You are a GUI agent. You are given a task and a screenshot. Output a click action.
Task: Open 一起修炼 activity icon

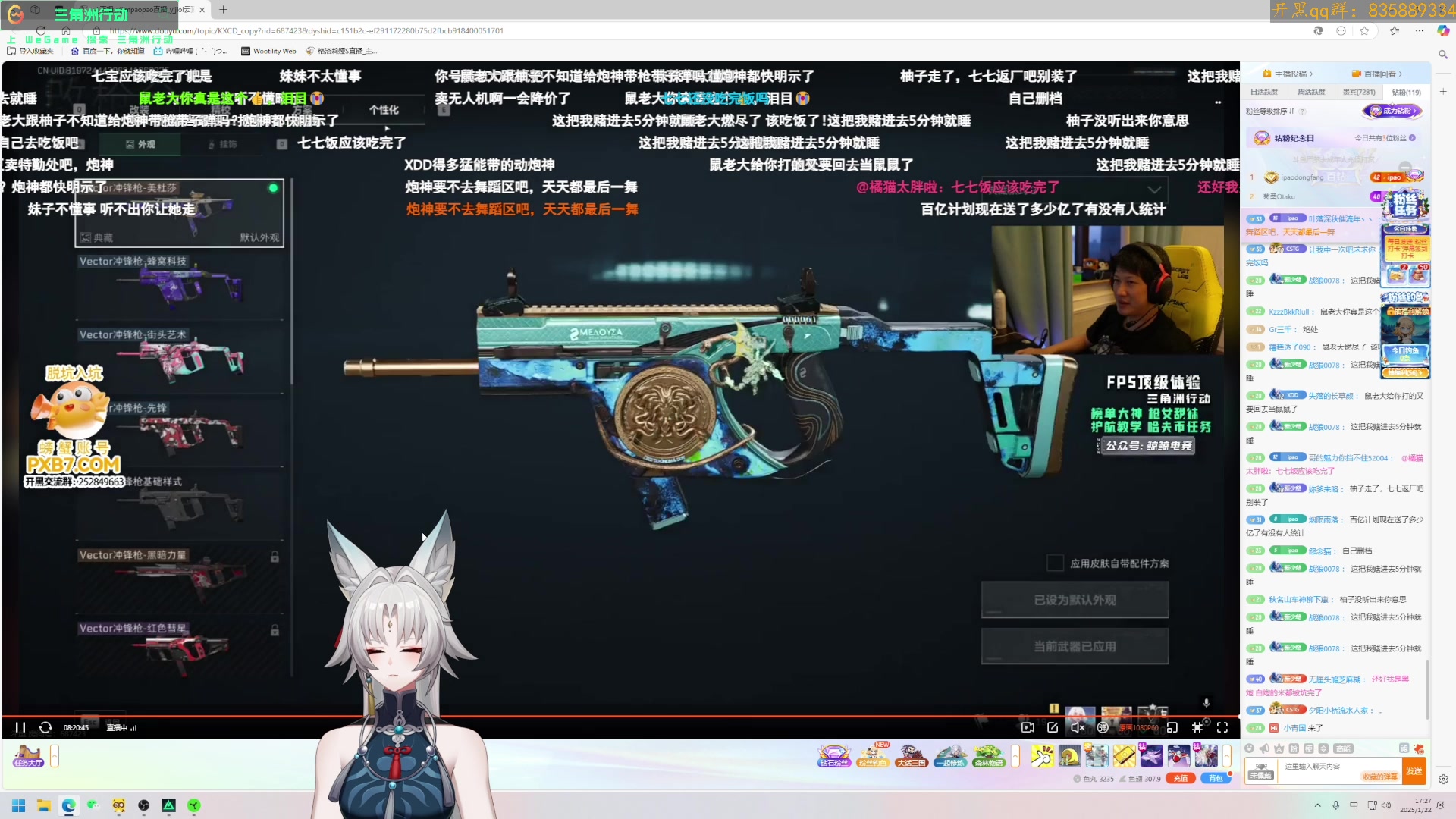pyautogui.click(x=950, y=756)
